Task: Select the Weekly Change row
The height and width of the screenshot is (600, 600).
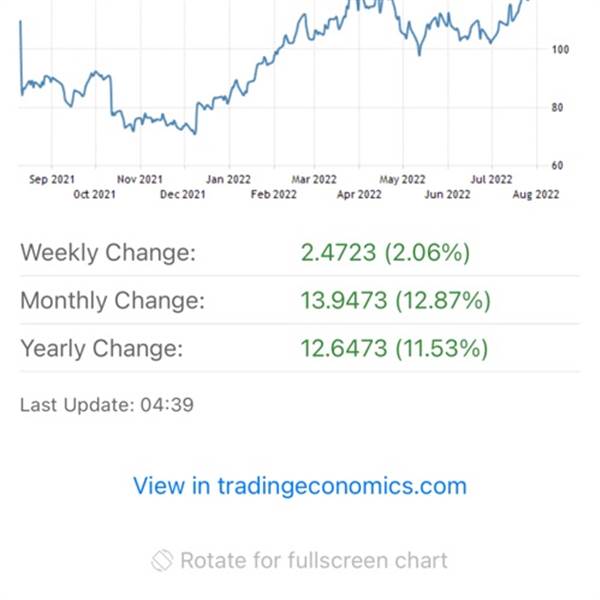Action: 300,253
